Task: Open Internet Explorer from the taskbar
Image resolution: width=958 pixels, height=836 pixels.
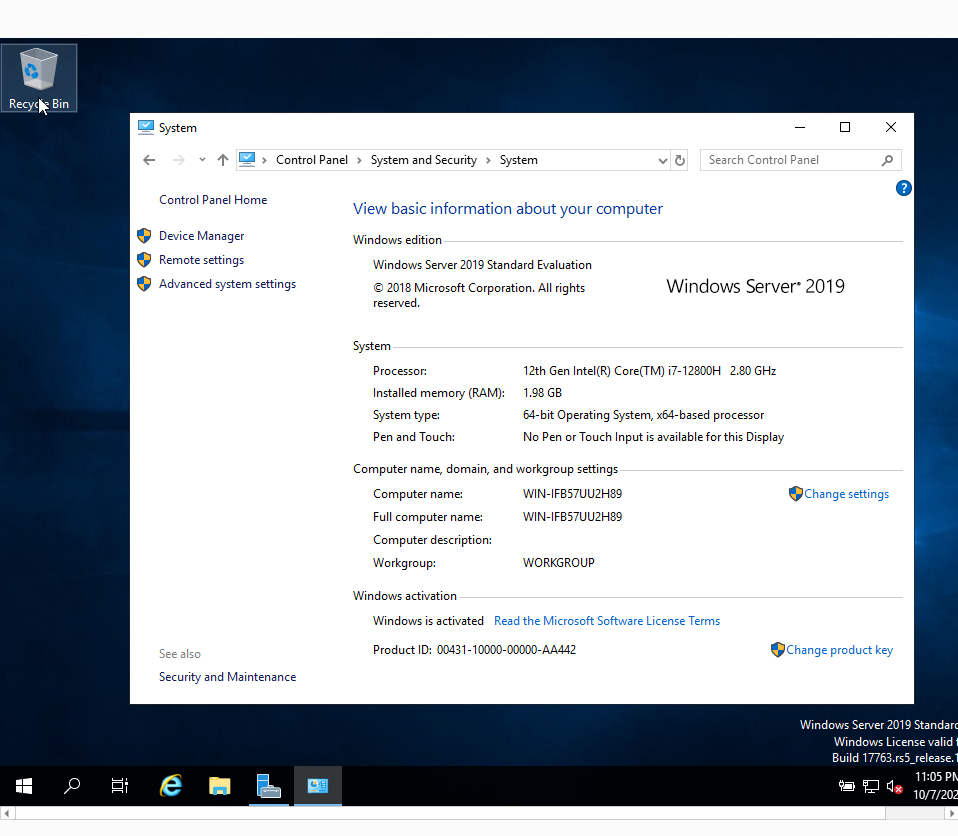Action: pos(171,785)
